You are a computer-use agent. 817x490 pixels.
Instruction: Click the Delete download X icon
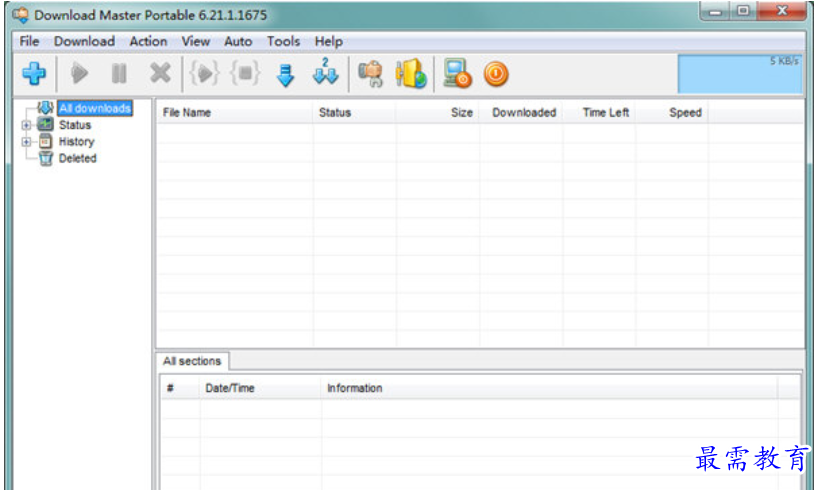(160, 74)
